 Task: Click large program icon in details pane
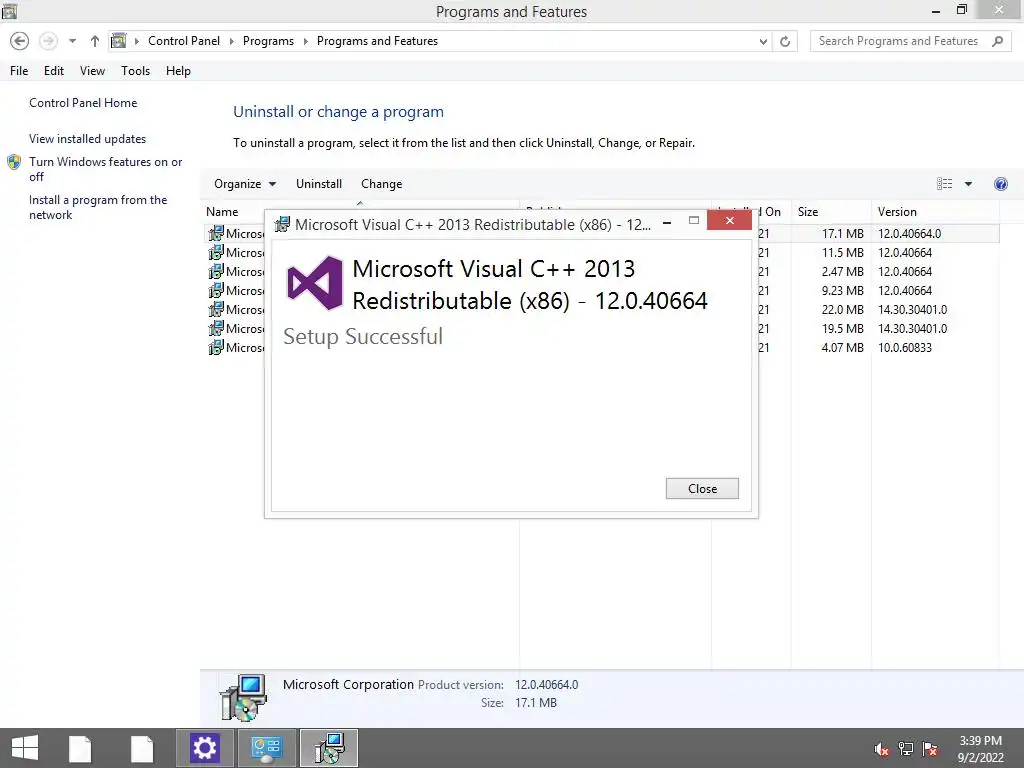coord(243,697)
